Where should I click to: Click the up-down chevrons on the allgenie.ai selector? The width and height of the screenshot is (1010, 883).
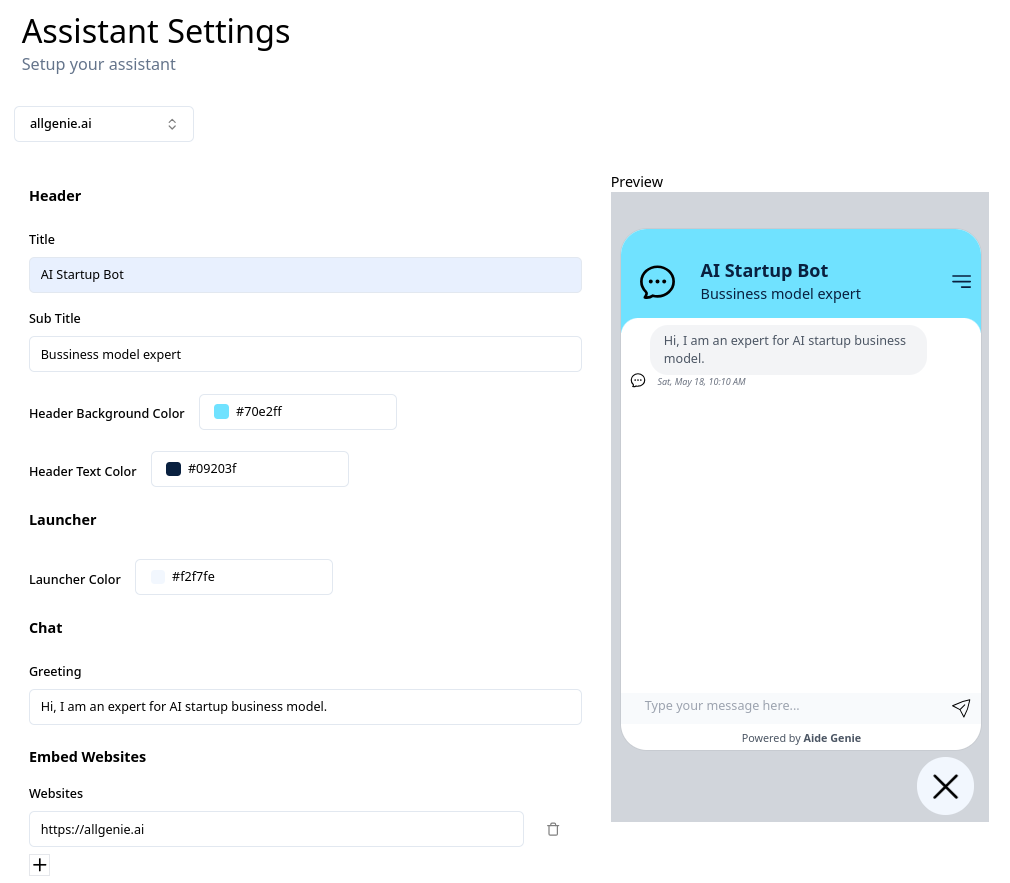(x=172, y=123)
